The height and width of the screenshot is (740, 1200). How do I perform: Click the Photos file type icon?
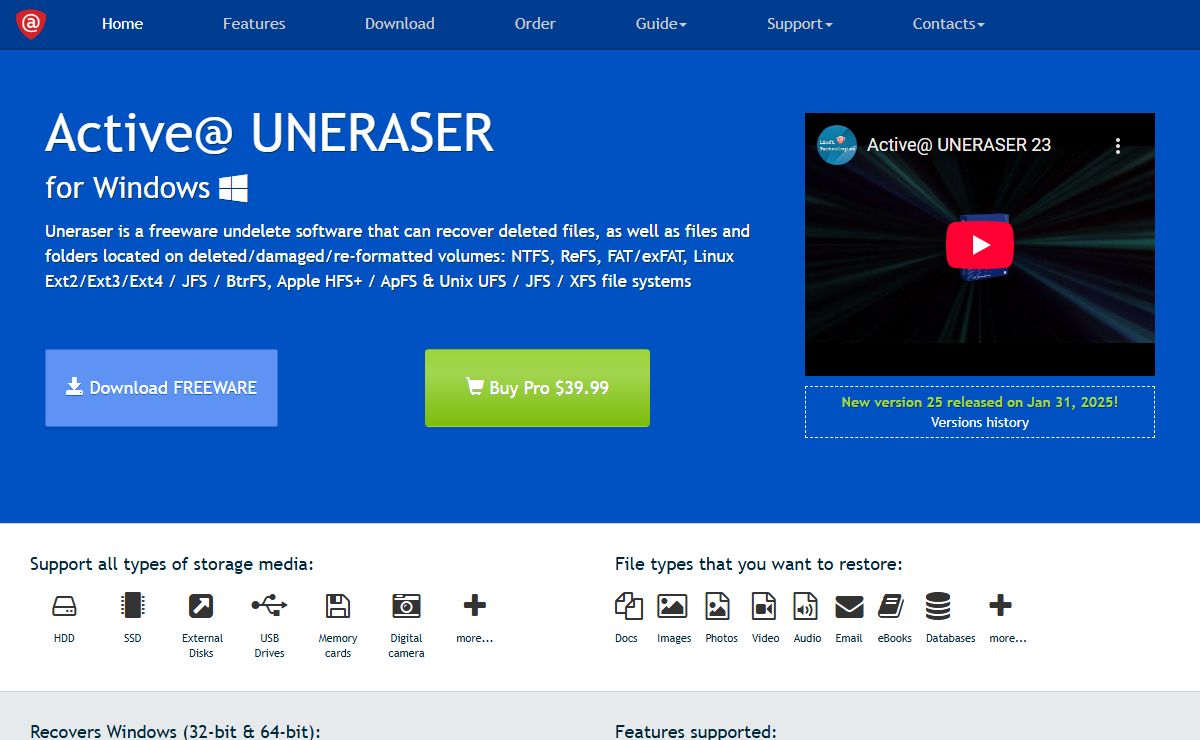tap(718, 606)
